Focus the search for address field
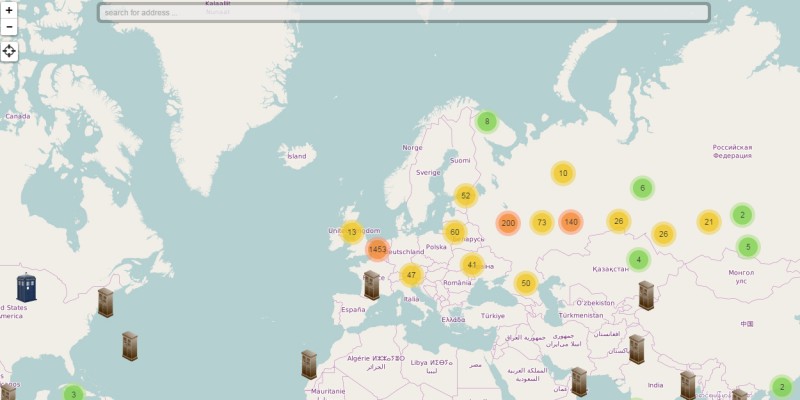Viewport: 800px width, 400px height. tap(403, 13)
